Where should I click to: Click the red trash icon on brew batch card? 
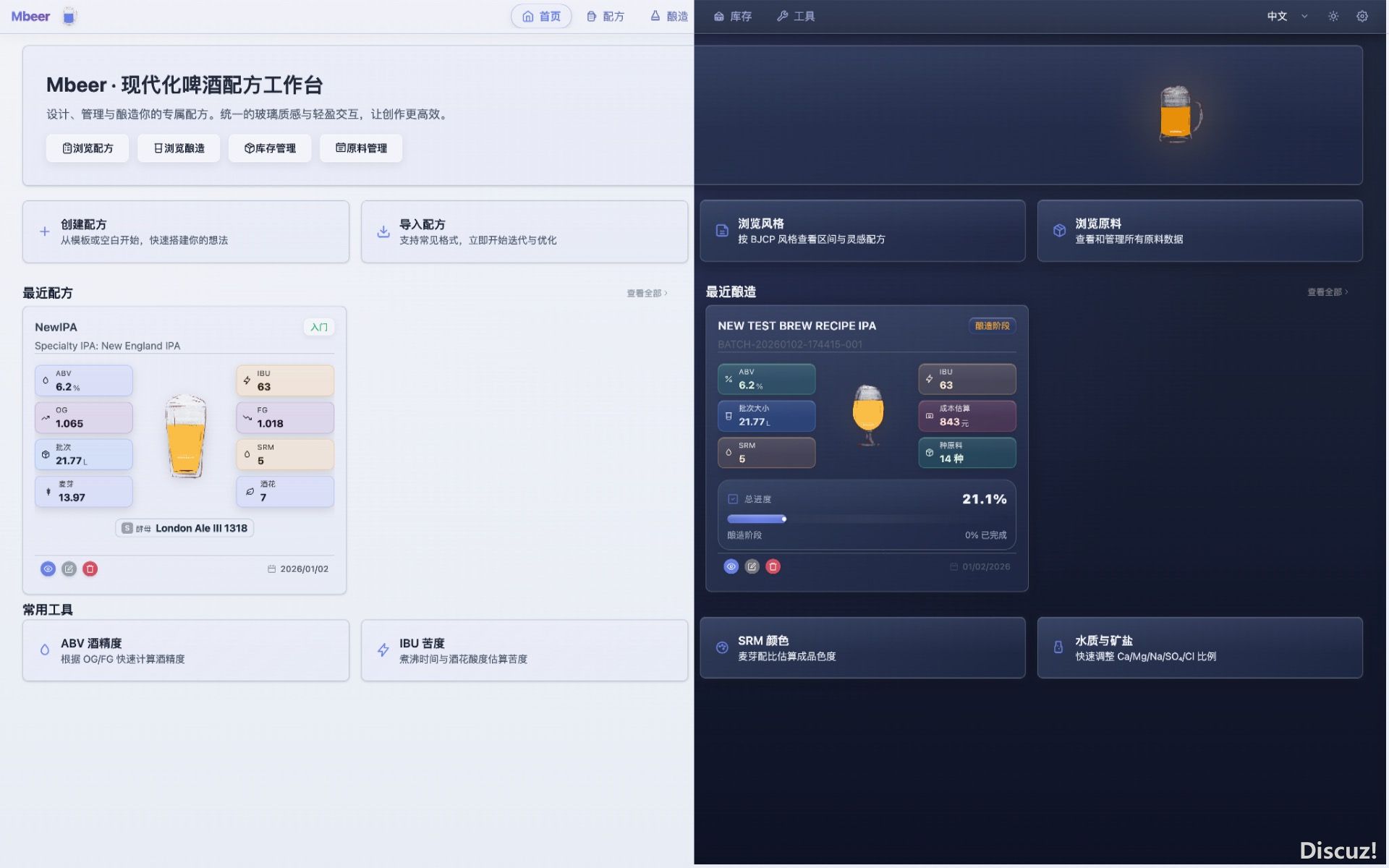pos(773,567)
